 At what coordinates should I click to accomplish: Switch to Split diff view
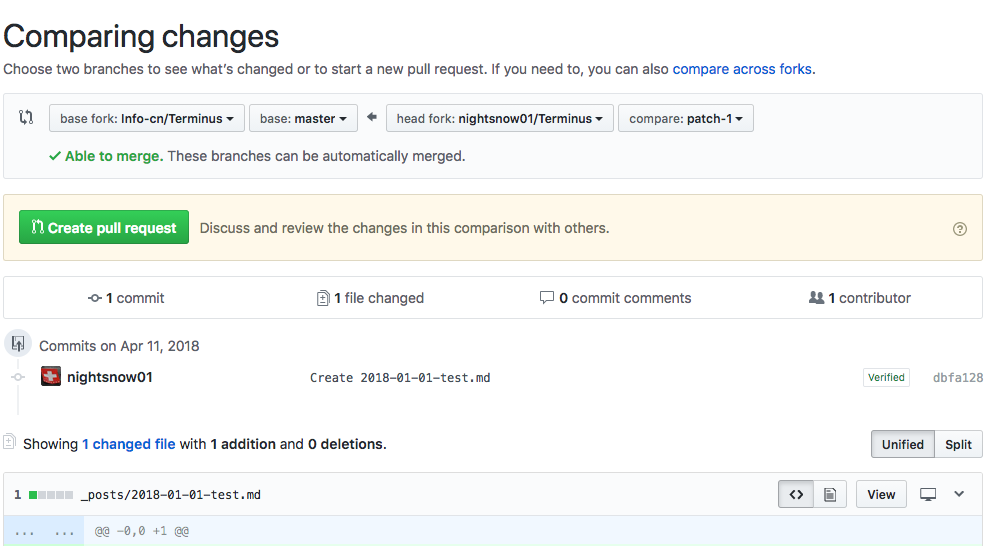(x=958, y=444)
